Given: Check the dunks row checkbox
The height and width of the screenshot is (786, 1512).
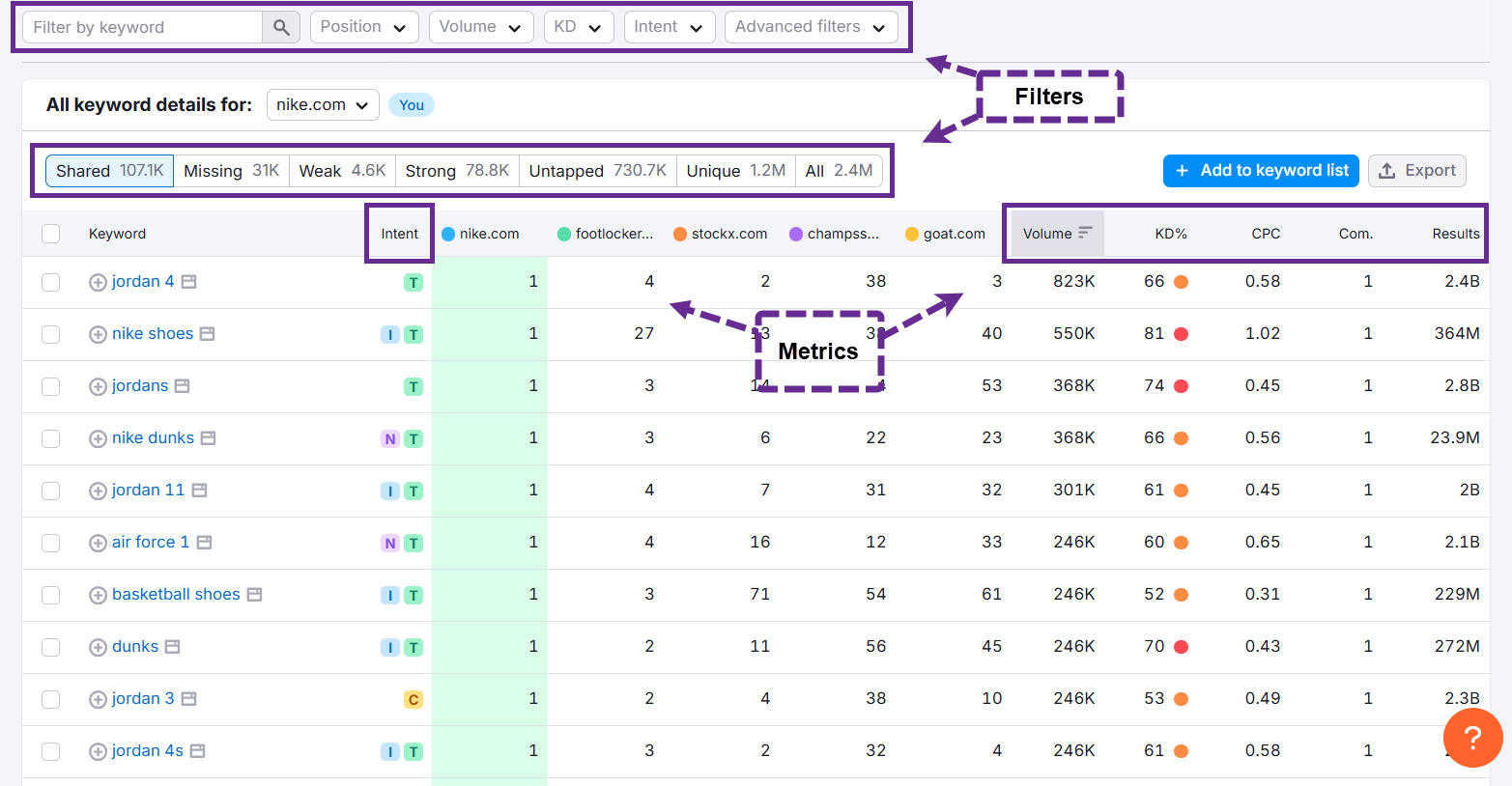Looking at the screenshot, I should [x=51, y=647].
